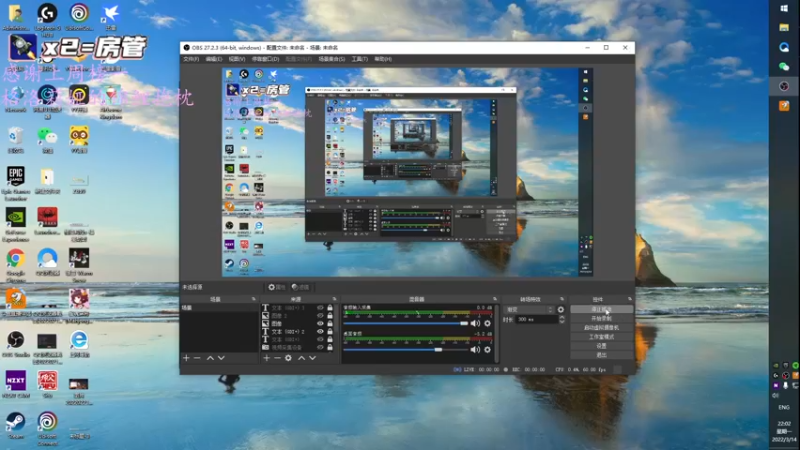Open the 工具(T) menu

[x=359, y=59]
